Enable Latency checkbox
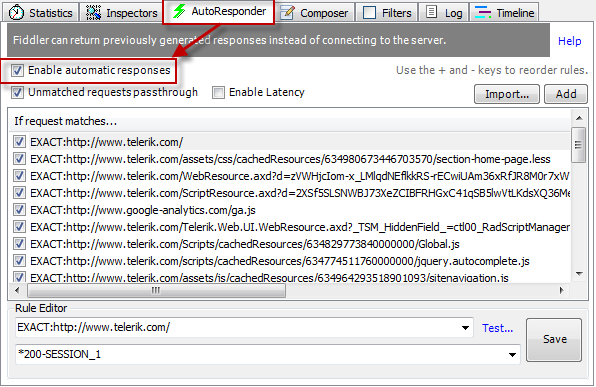Screen dimensions: 596x387 click(x=218, y=92)
